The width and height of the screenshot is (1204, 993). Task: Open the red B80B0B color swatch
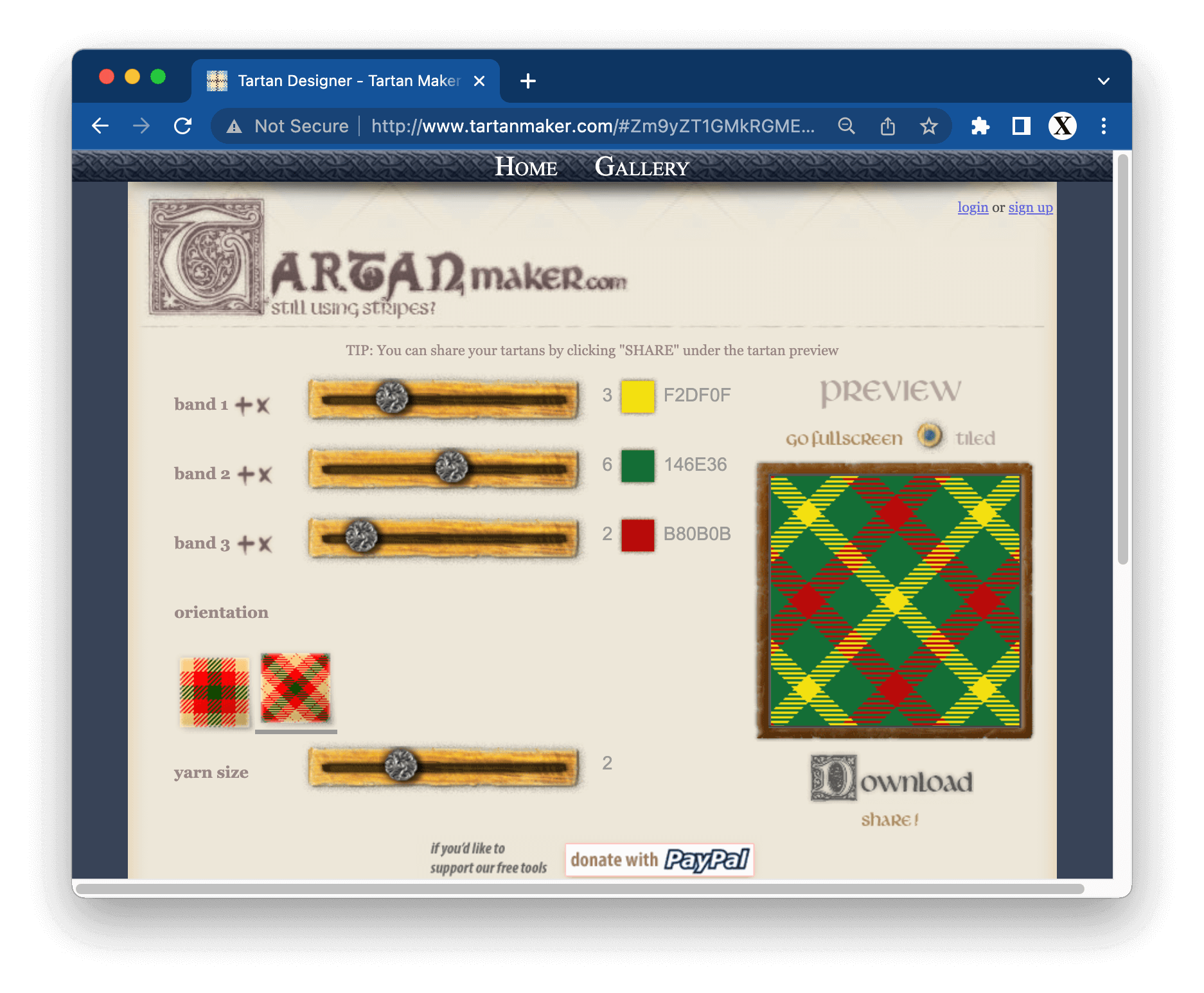[637, 535]
